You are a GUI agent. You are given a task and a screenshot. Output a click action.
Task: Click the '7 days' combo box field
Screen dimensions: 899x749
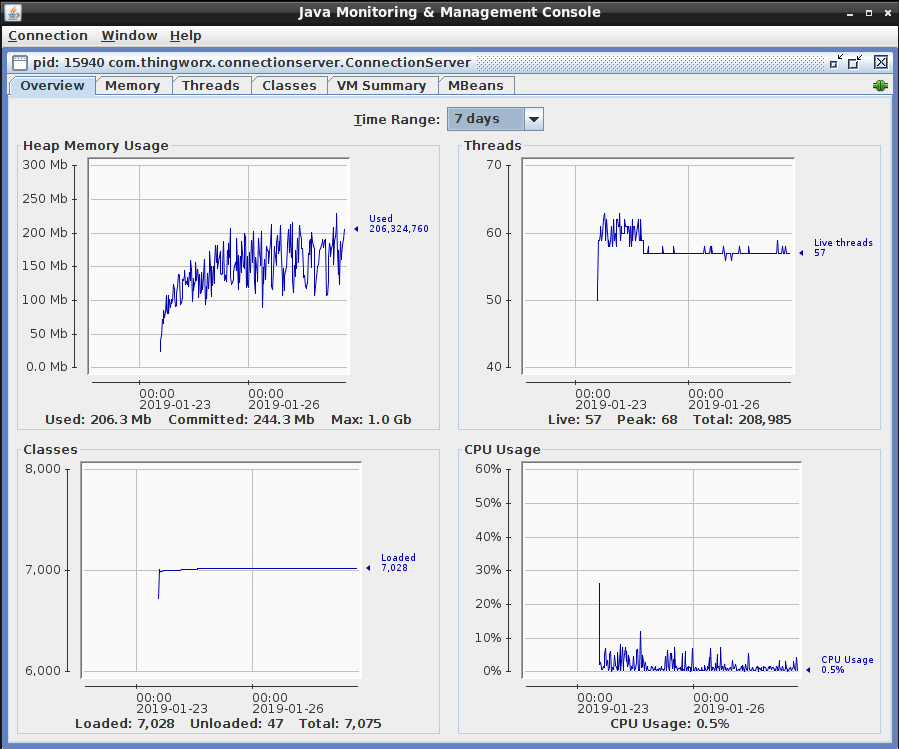485,119
